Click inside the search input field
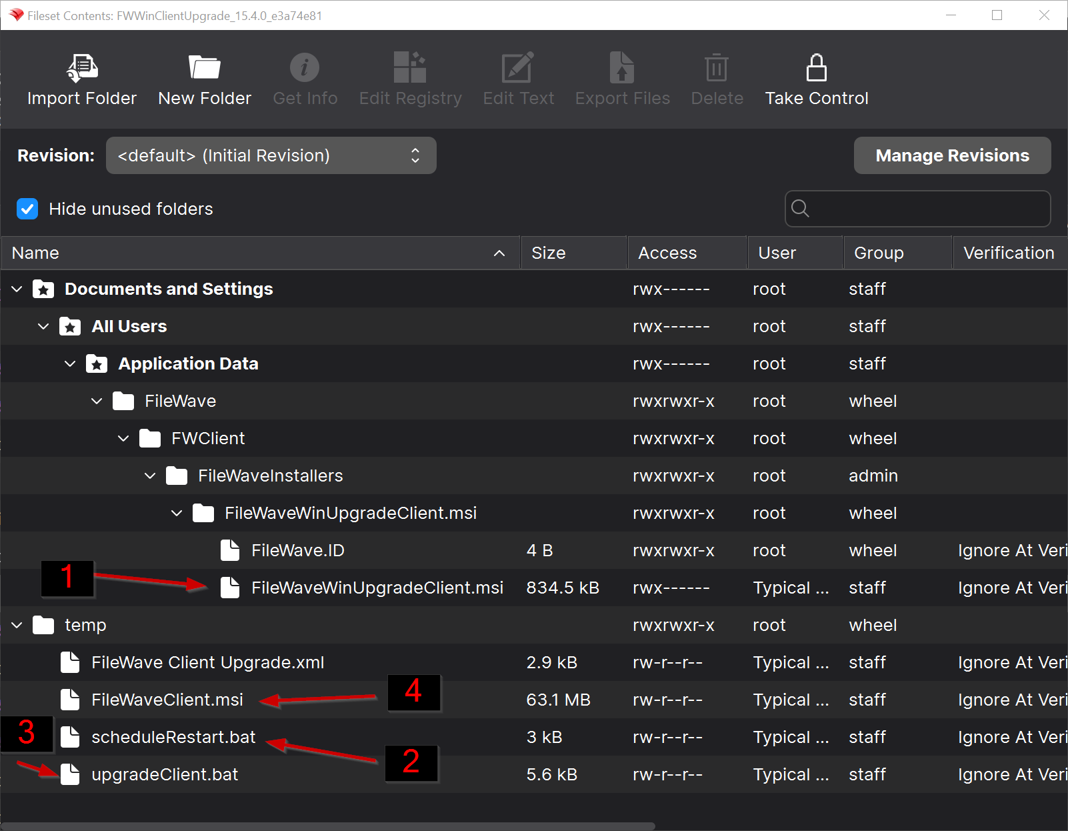 pyautogui.click(x=917, y=208)
